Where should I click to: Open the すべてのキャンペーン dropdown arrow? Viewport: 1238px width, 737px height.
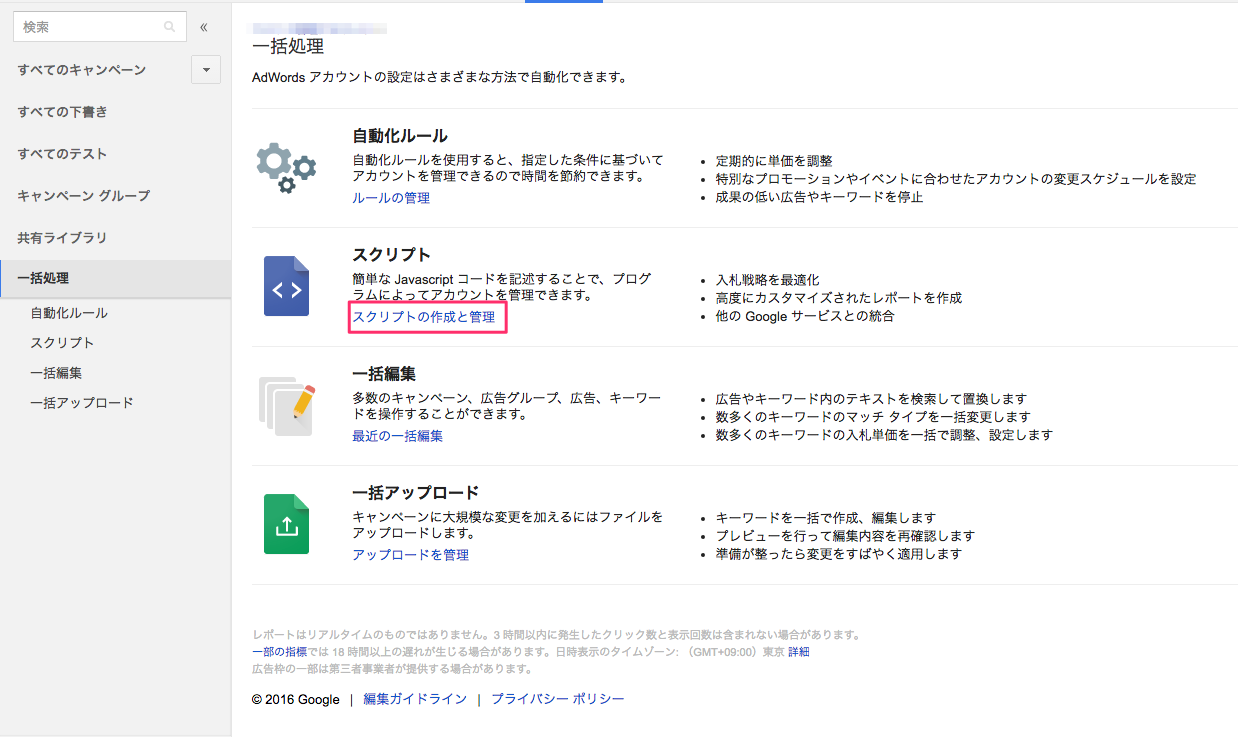coord(205,70)
